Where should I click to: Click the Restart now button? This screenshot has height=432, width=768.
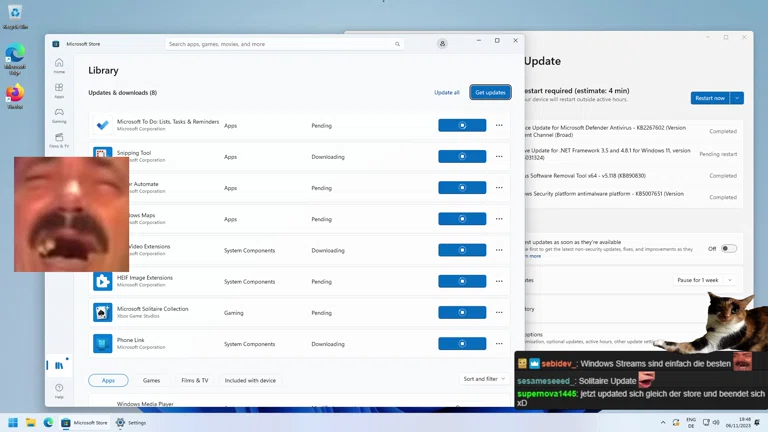(710, 98)
